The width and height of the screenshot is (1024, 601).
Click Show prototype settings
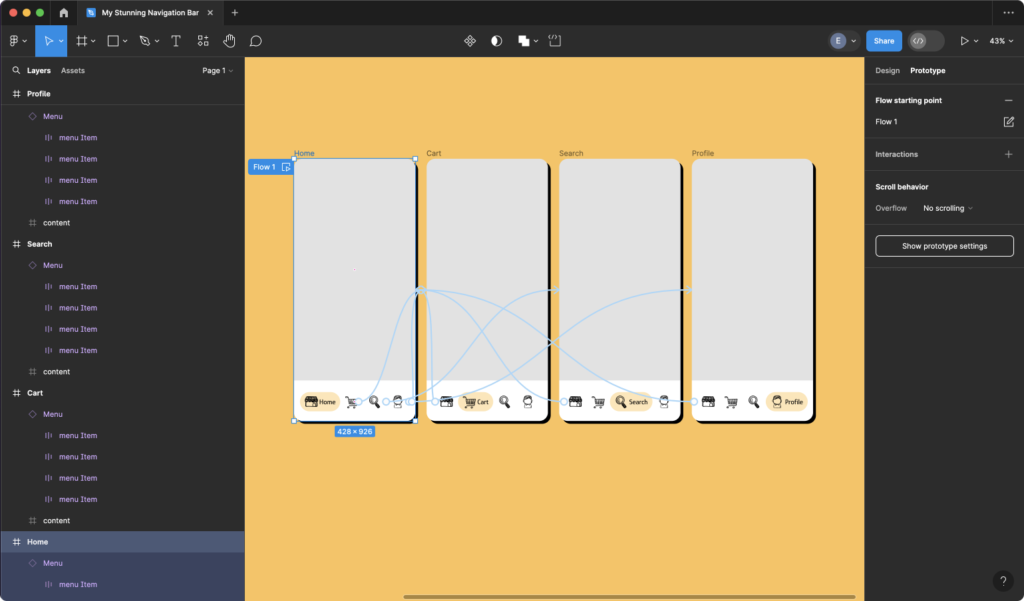[x=944, y=245]
